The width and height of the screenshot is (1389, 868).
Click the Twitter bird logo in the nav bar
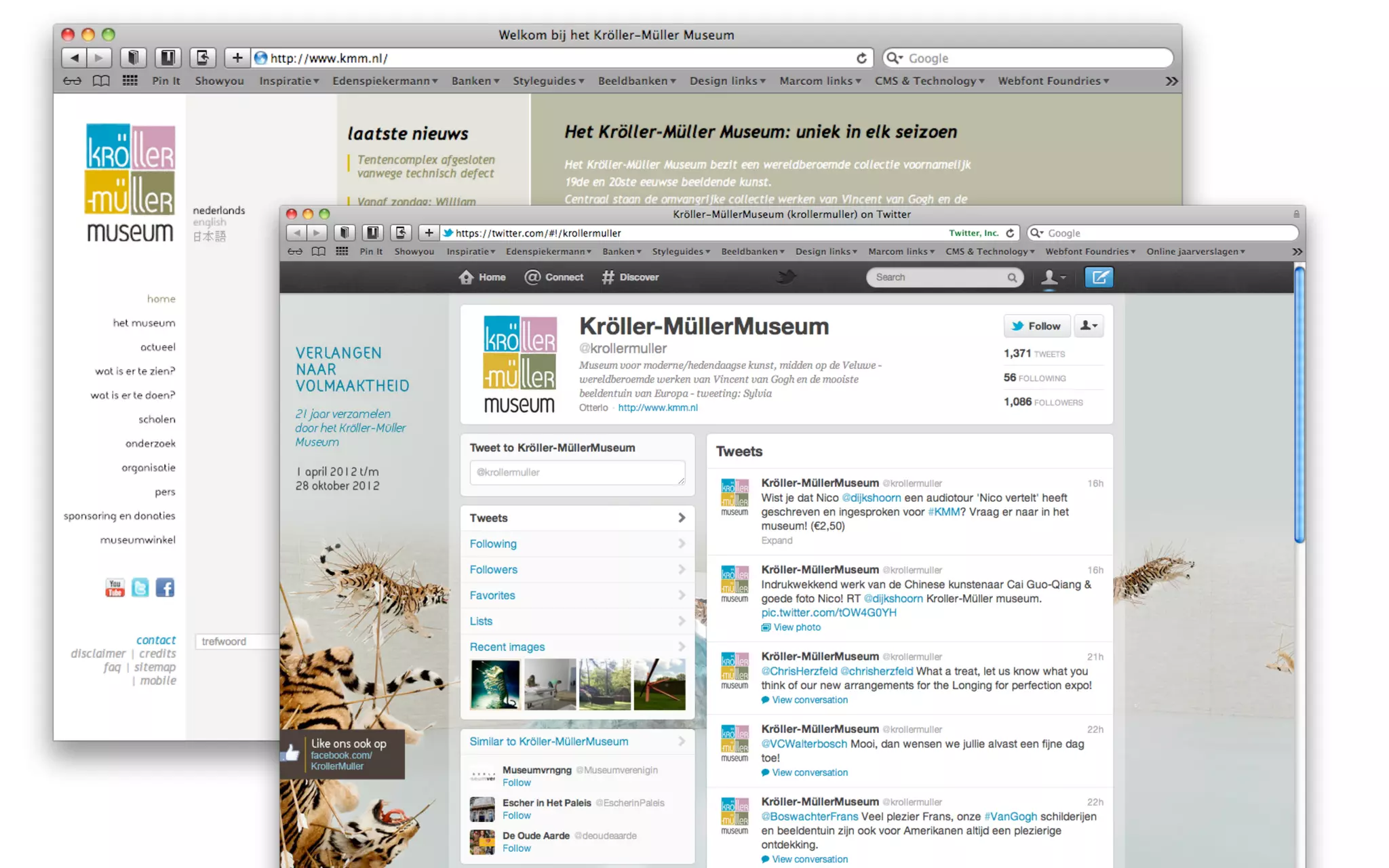[787, 277]
